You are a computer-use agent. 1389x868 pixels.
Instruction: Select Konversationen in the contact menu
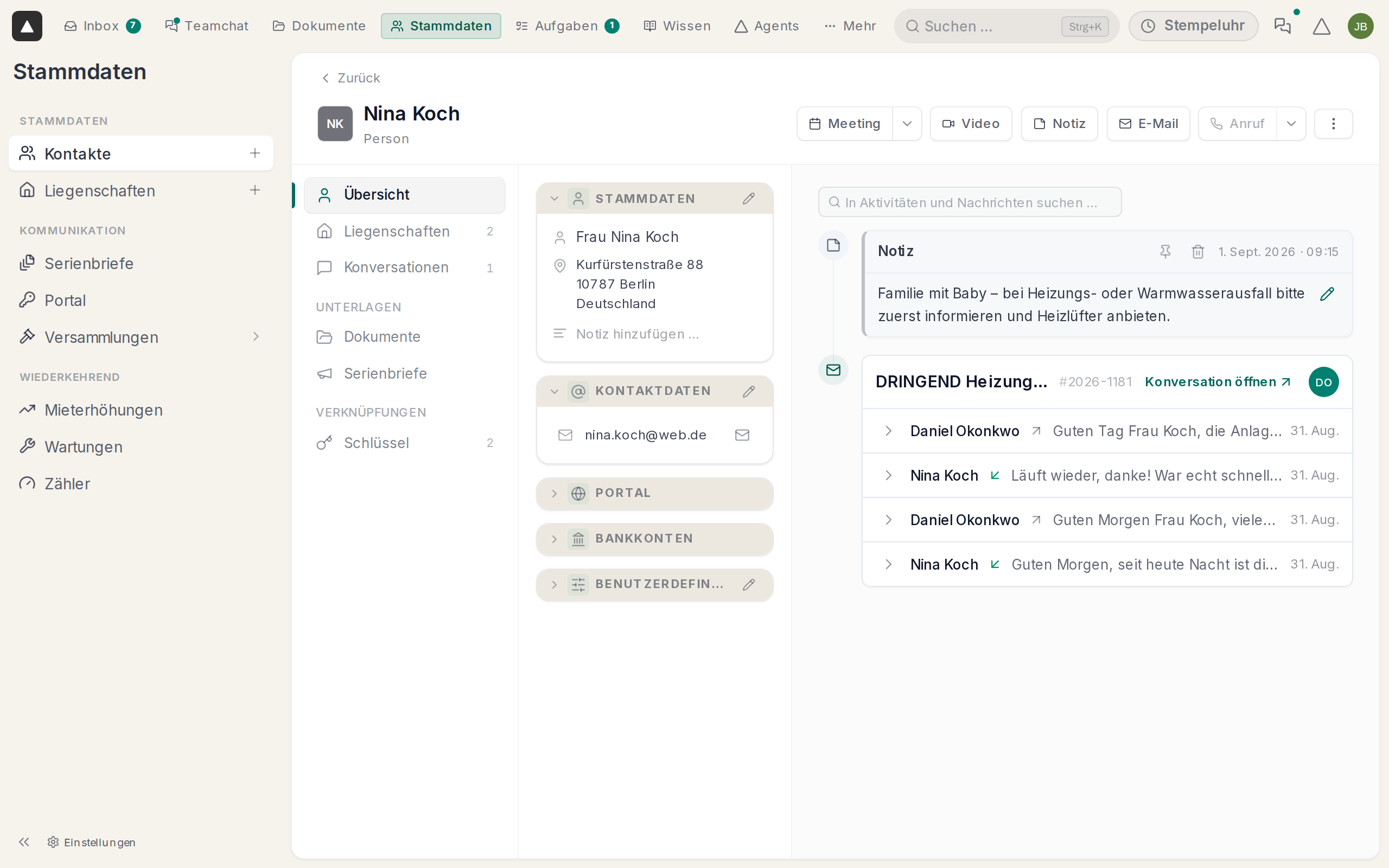405,267
